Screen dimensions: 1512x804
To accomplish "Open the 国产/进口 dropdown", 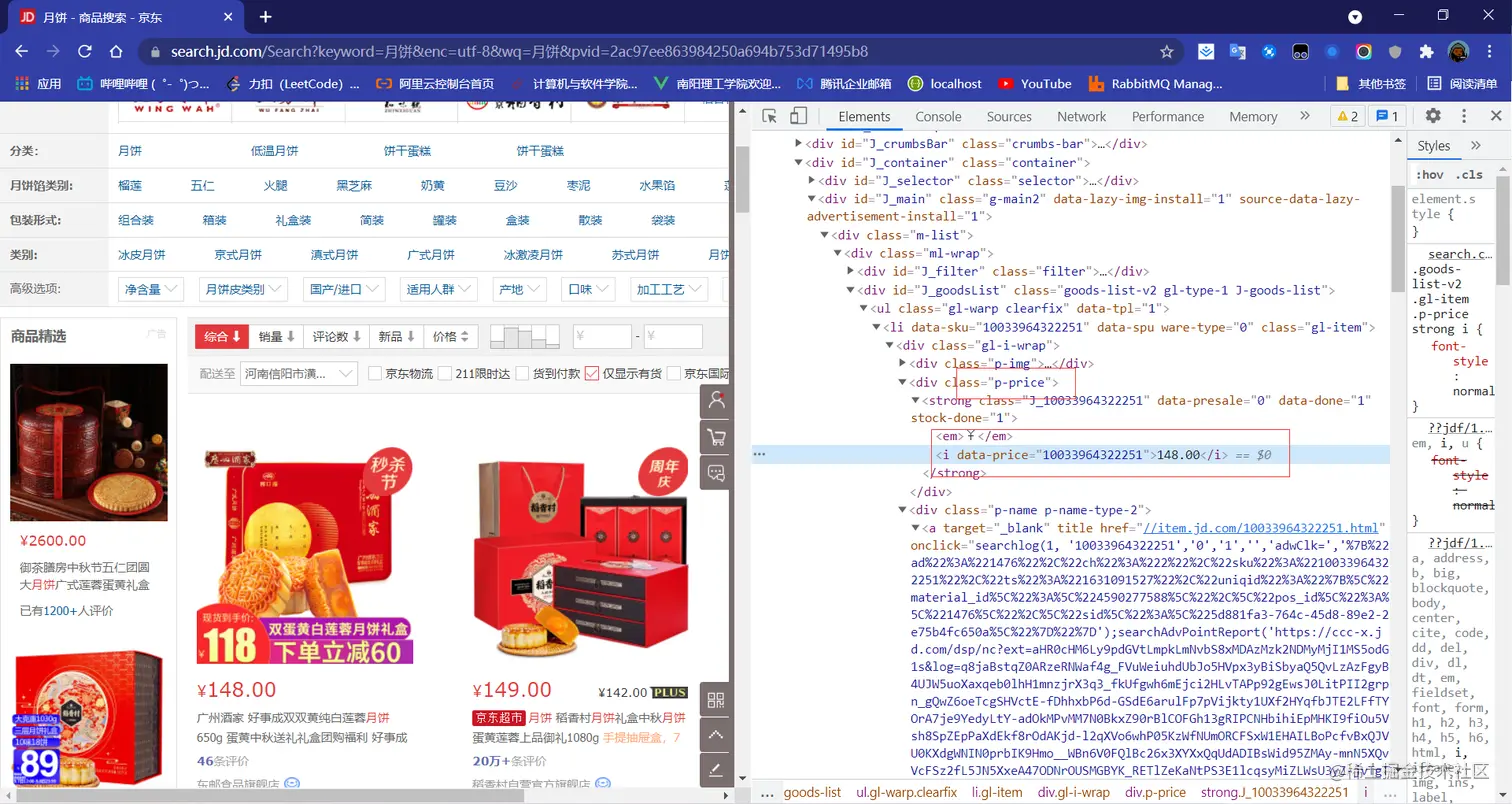I will [345, 289].
